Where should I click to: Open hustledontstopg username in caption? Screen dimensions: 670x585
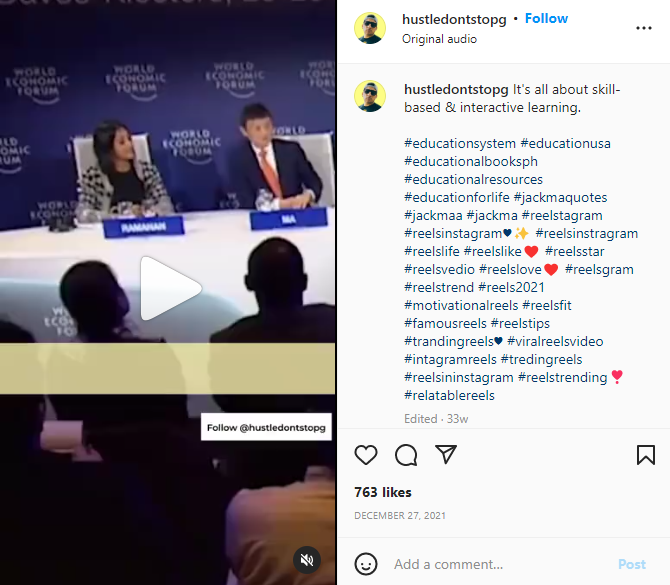pos(456,89)
